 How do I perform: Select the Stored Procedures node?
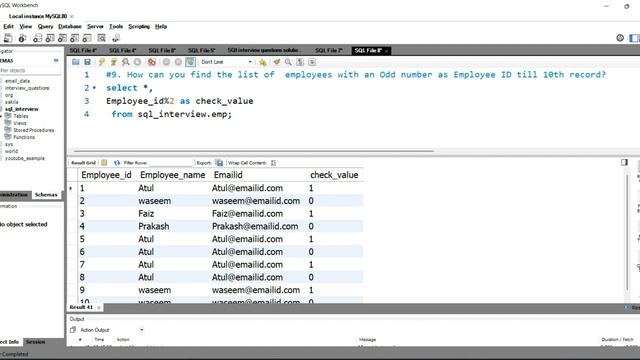[33, 130]
